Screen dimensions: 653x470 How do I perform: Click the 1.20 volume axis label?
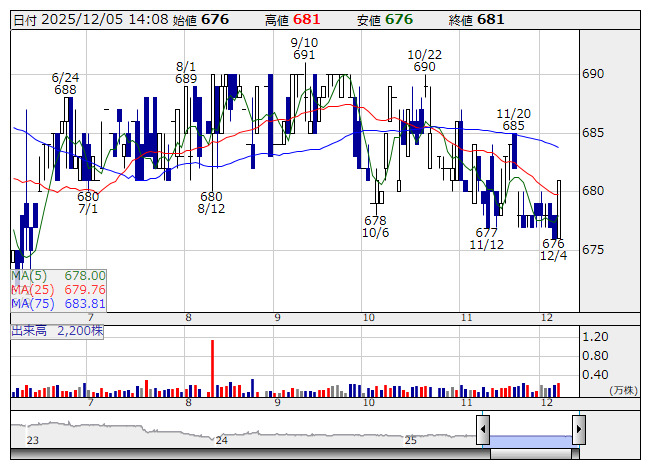(x=595, y=337)
